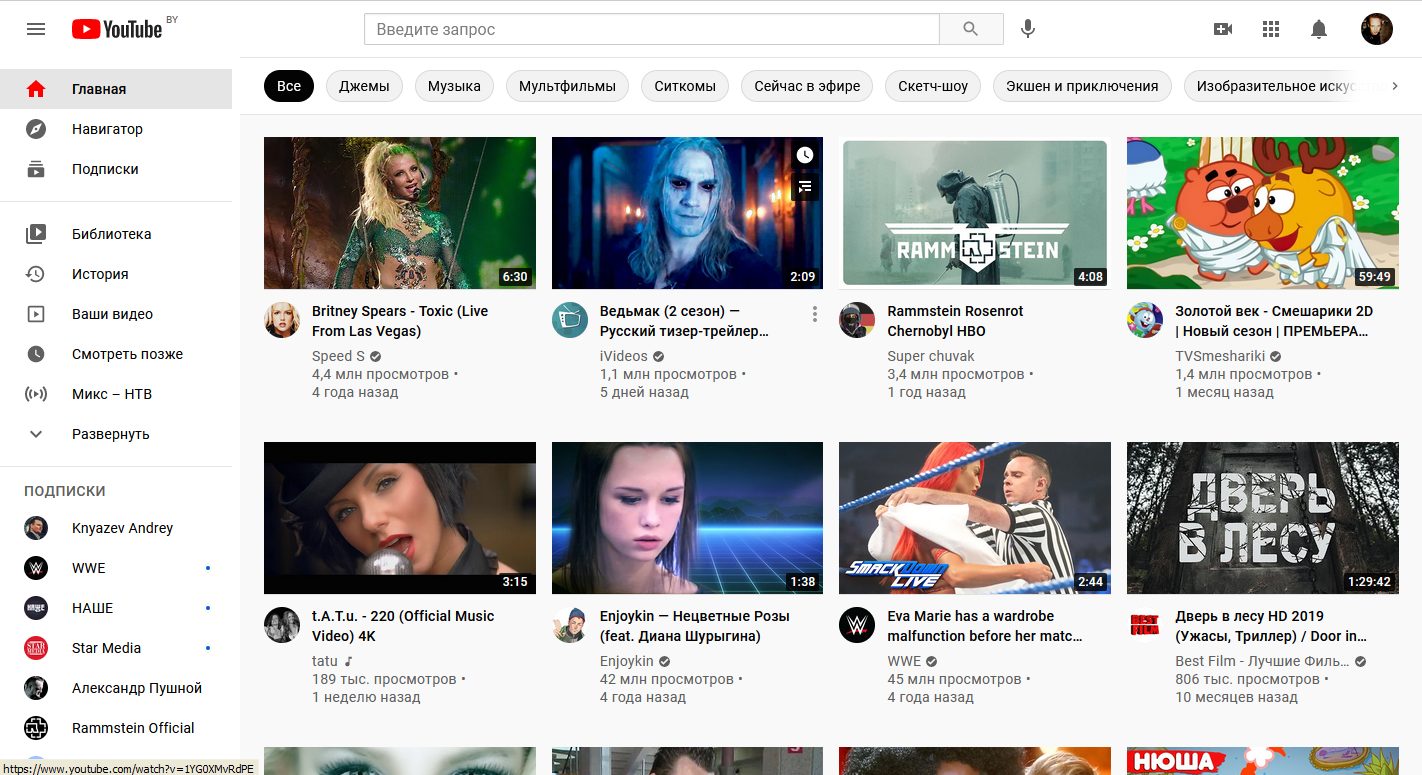Play Rammstein Rosenrot Chernobyl thumbnail

pos(975,213)
